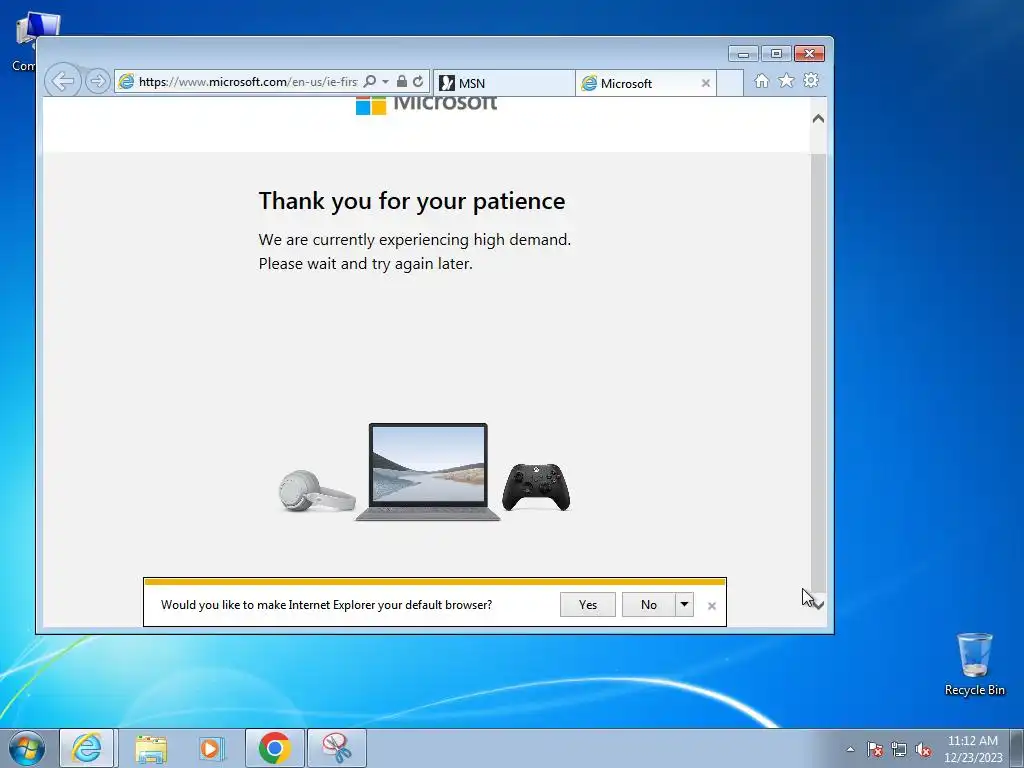Click Snipping Tool taskbar icon
Image resolution: width=1024 pixels, height=768 pixels.
(337, 748)
